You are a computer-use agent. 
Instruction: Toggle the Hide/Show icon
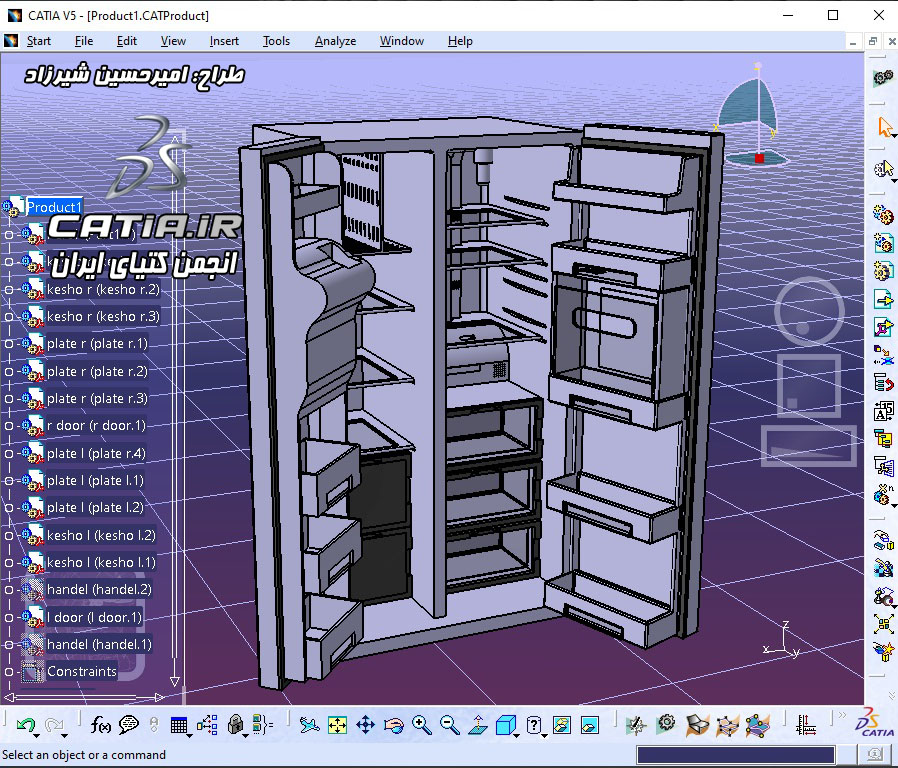click(562, 725)
